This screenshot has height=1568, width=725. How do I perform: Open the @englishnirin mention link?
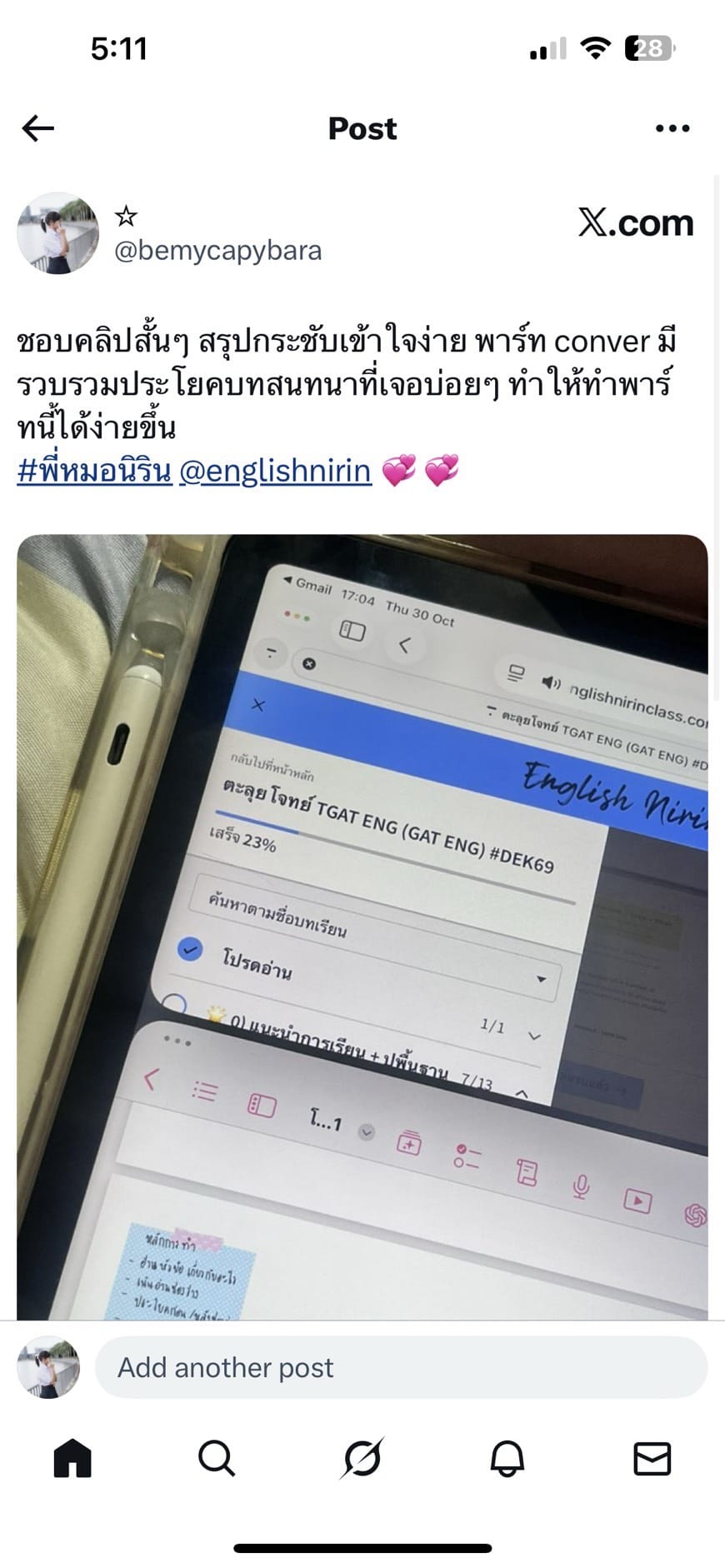[275, 471]
